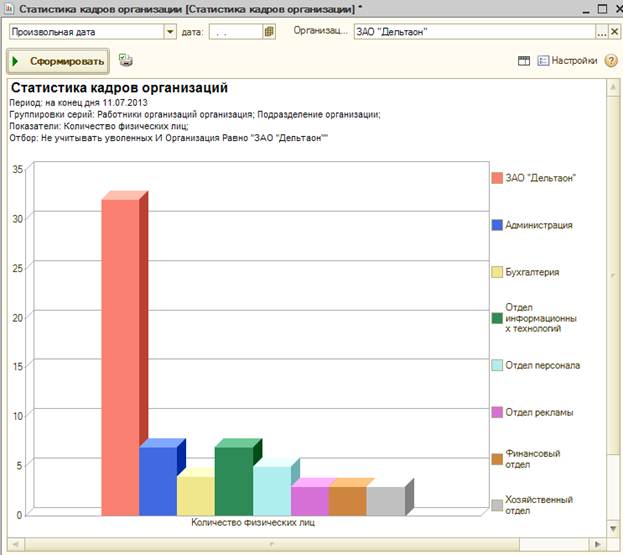Click the gray Хозяйственный отдел bar

(x=385, y=500)
